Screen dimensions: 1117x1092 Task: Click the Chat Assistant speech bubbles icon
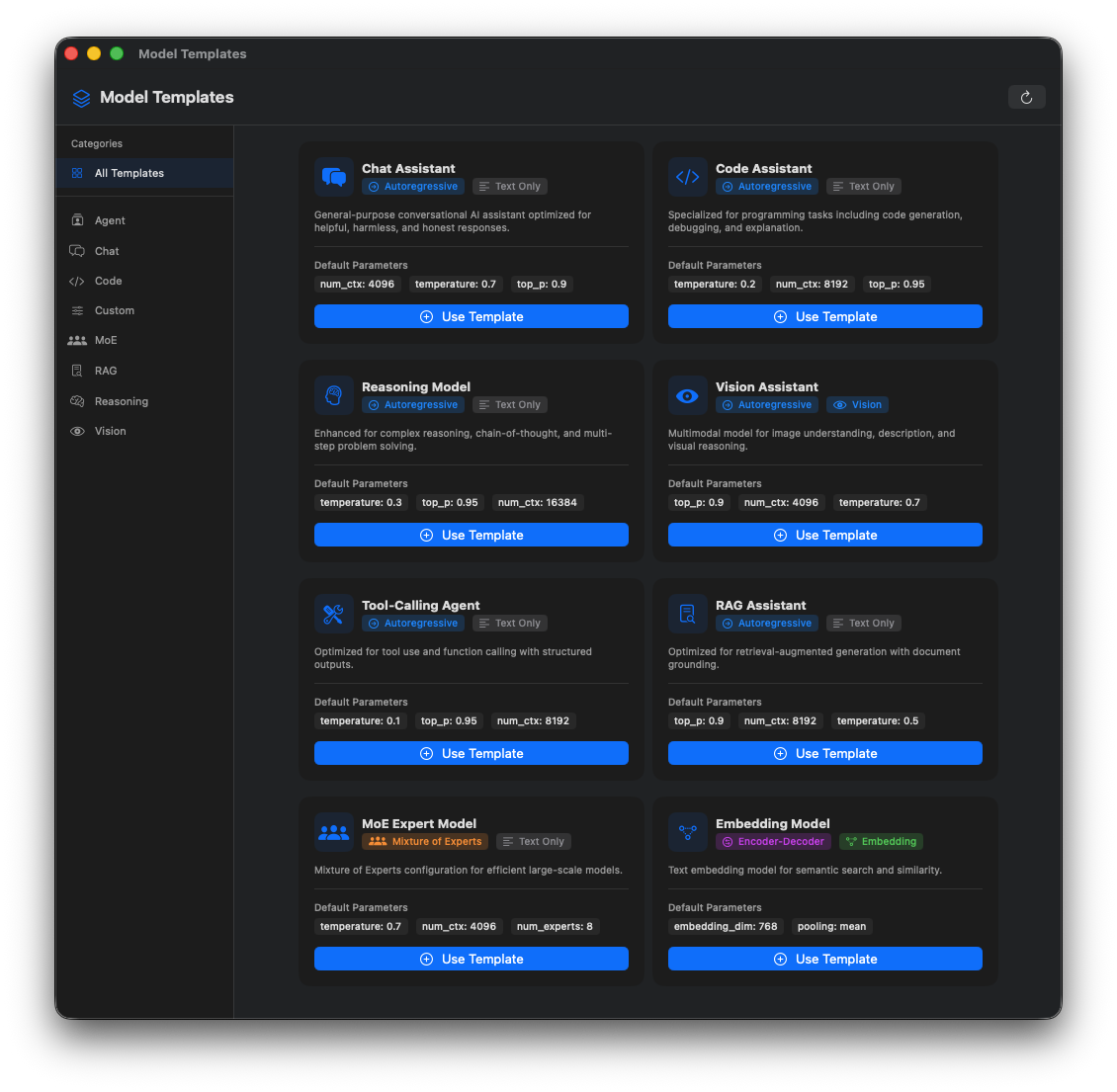(334, 178)
